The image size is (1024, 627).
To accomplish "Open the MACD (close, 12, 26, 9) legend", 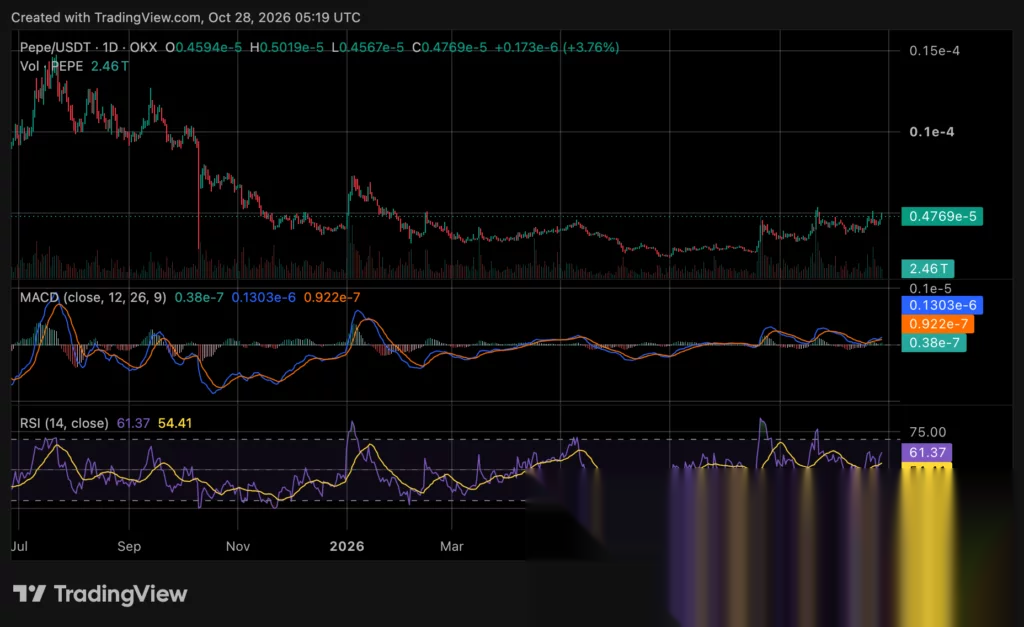I will tap(93, 297).
